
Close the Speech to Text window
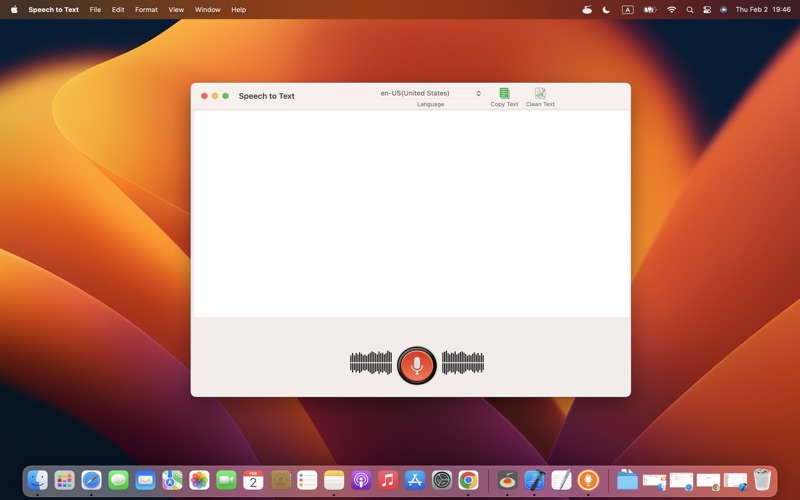(204, 96)
